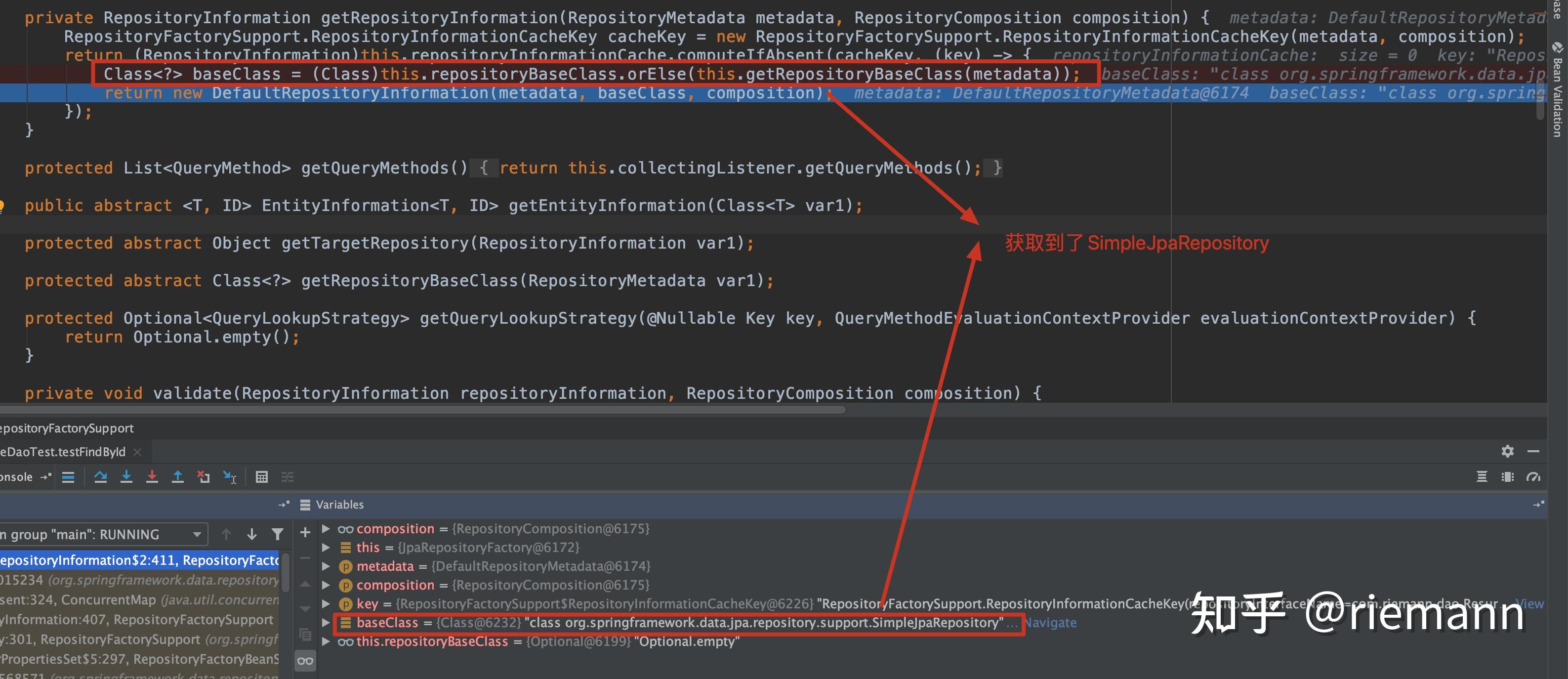
Task: Click the Step Into icon
Action: [x=126, y=477]
